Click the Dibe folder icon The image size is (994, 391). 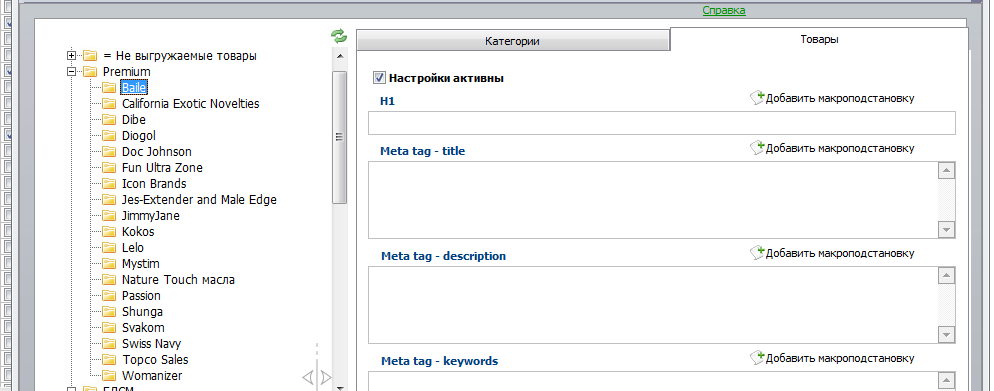(x=110, y=119)
